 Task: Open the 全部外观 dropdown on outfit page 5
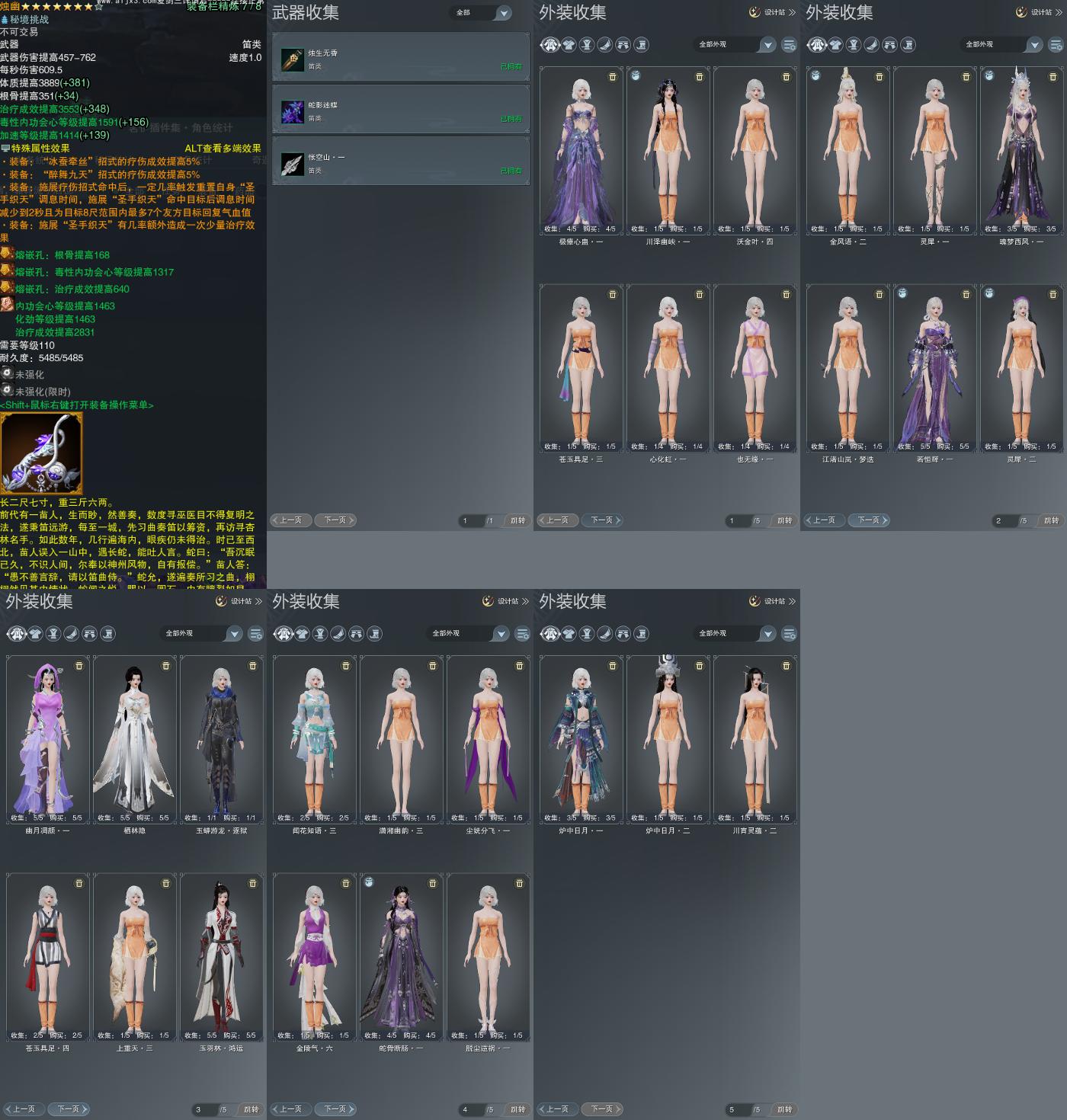735,634
